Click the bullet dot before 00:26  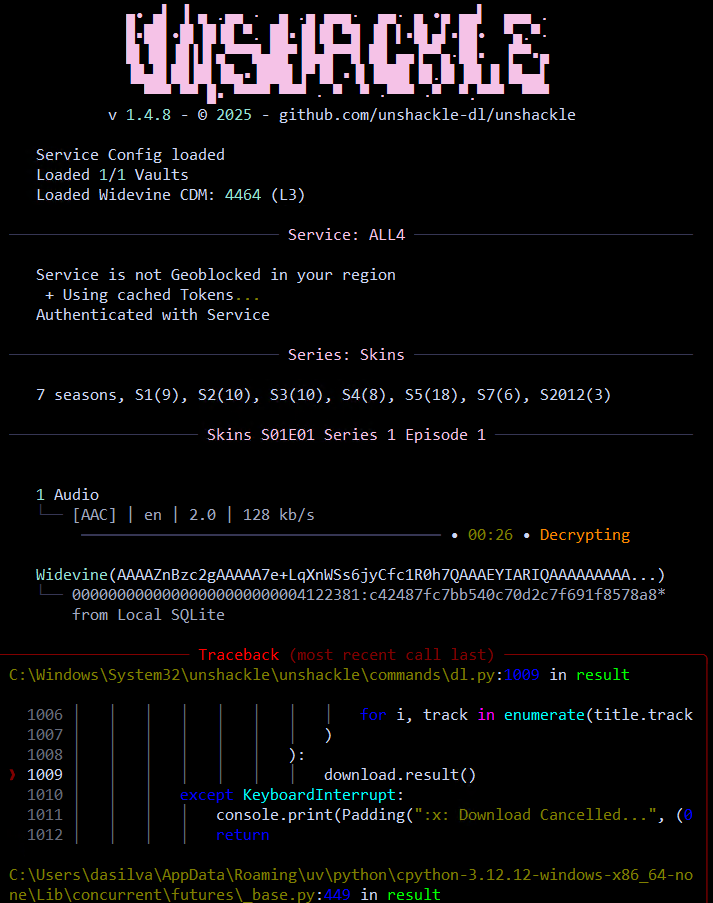(x=455, y=535)
